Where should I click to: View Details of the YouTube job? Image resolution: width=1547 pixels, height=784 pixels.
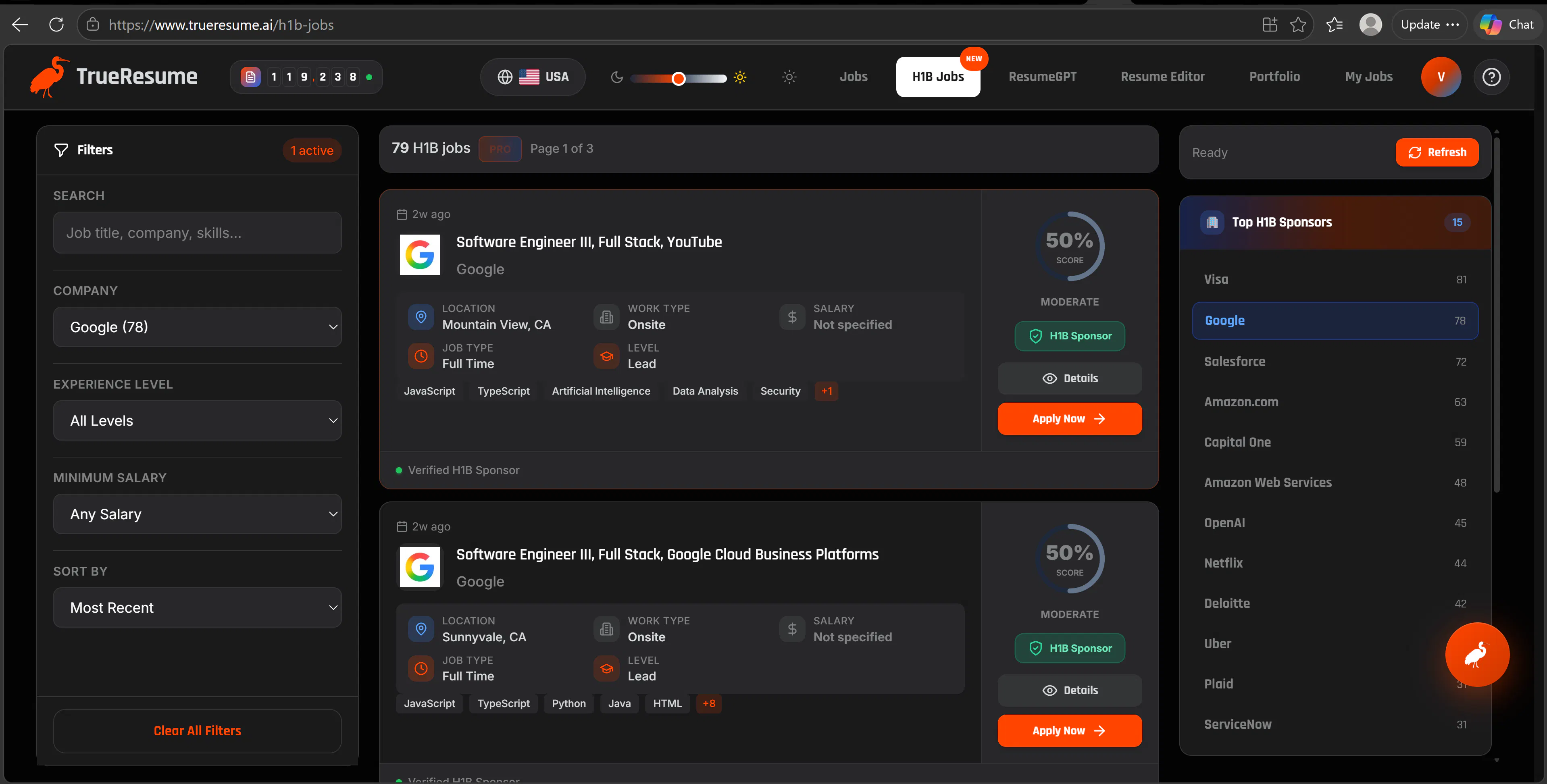click(1070, 379)
